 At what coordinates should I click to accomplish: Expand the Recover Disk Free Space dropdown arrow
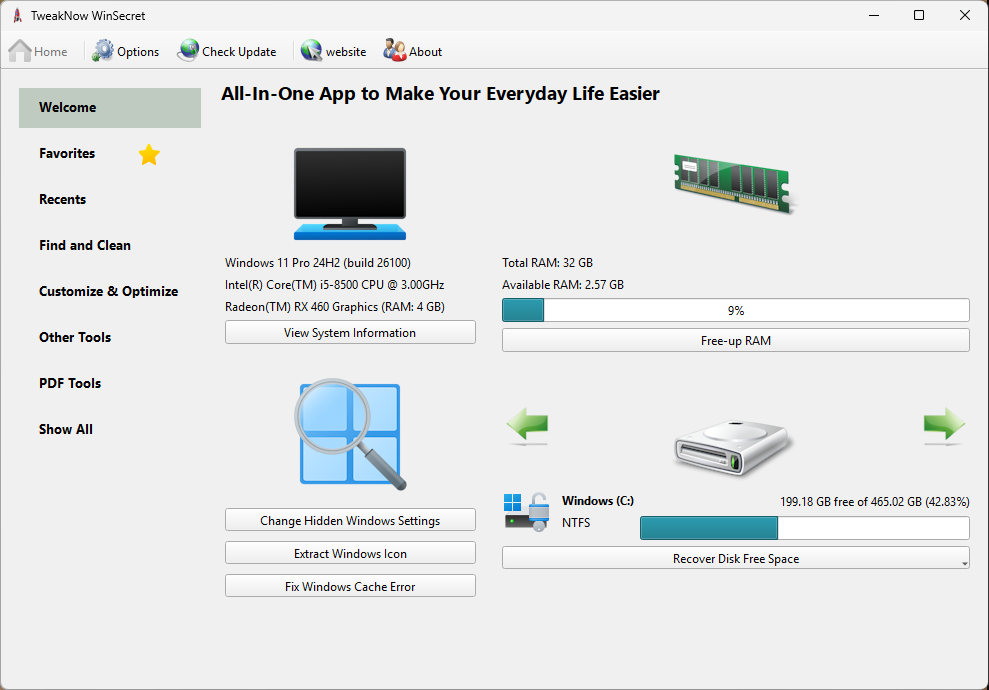coord(962,558)
